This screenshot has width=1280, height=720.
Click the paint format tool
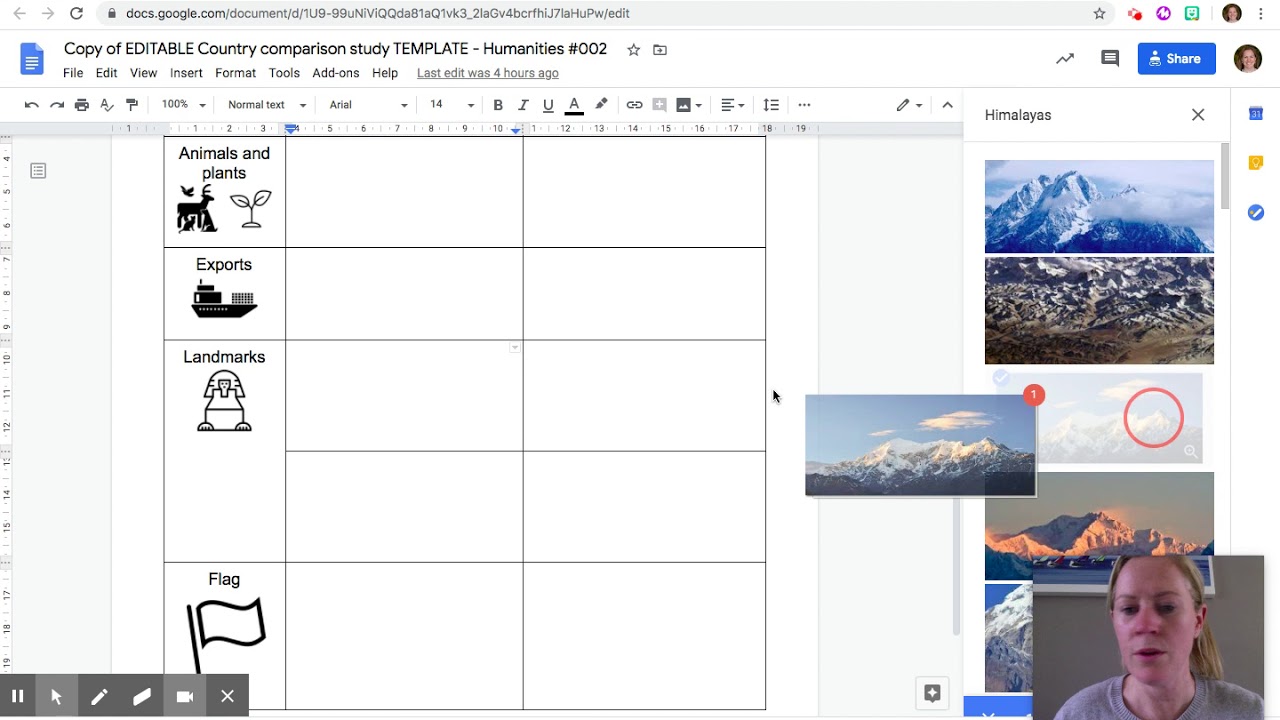[131, 105]
